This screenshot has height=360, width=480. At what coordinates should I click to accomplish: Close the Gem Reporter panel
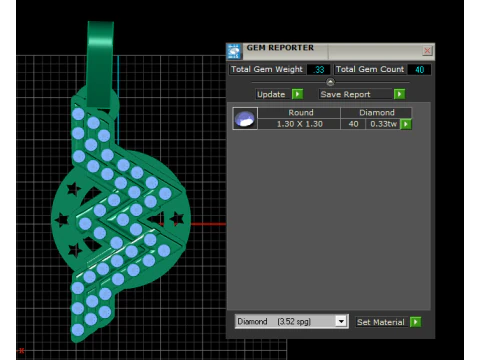click(427, 51)
